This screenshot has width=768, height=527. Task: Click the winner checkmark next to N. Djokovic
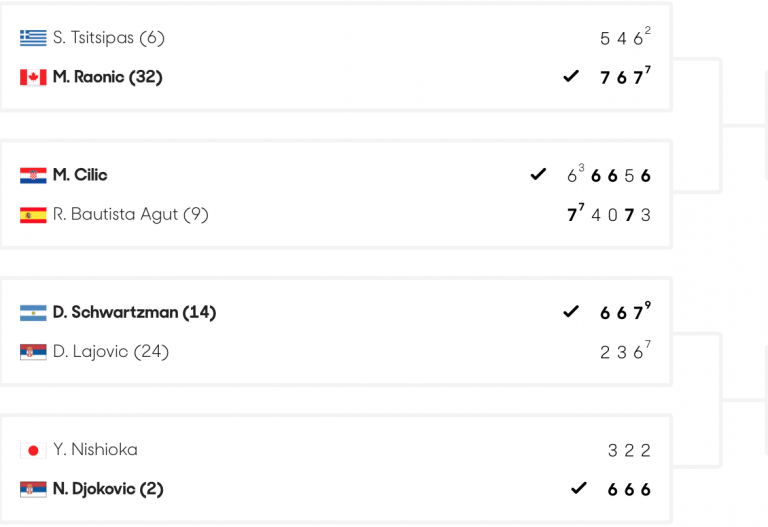[579, 488]
